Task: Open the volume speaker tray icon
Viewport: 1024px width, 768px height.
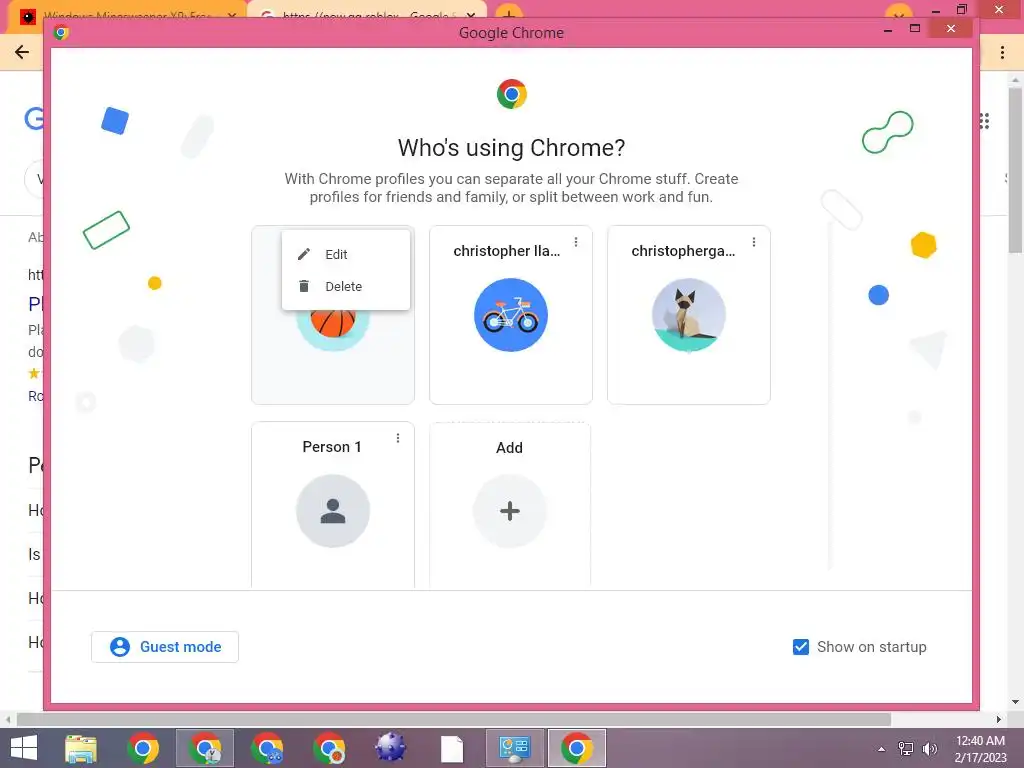Action: click(929, 748)
